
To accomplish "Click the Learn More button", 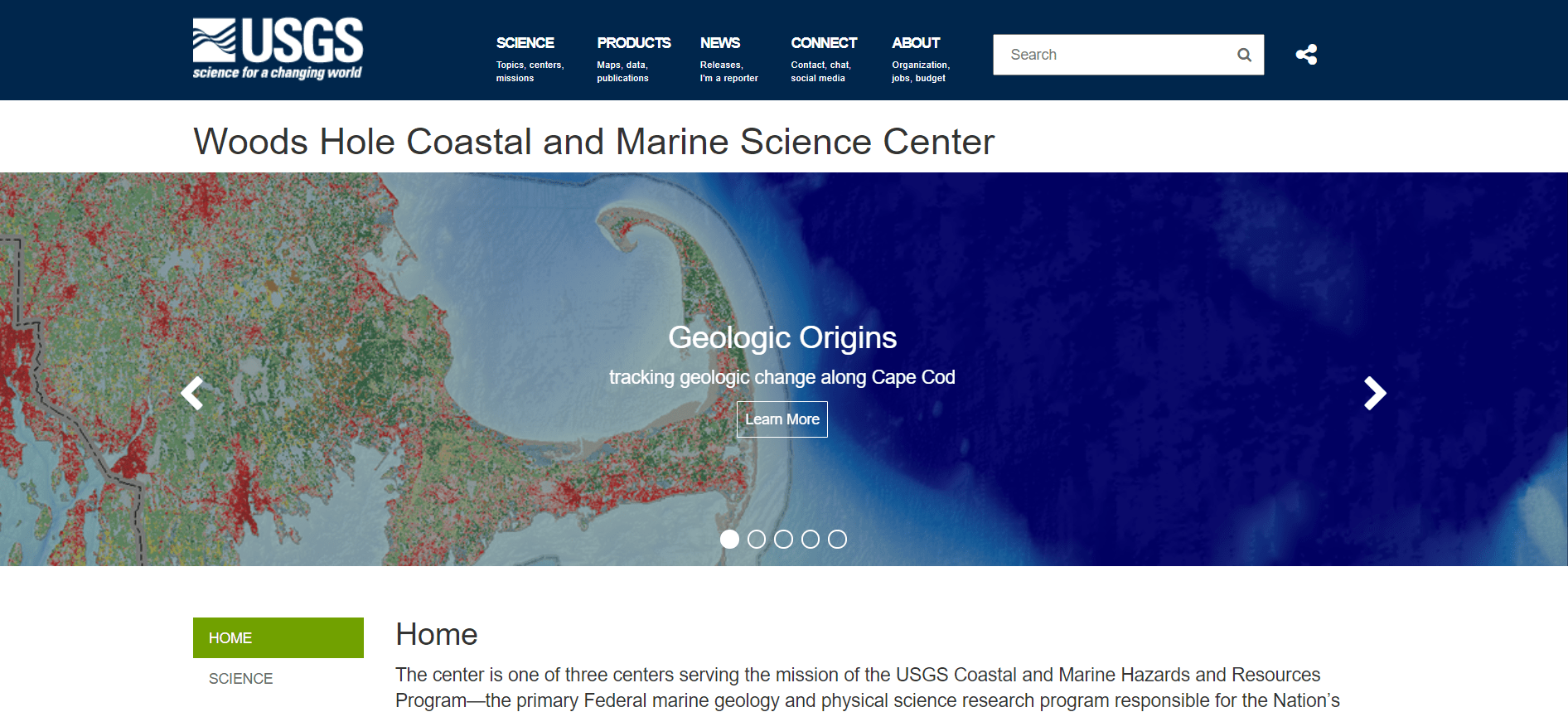I will pyautogui.click(x=782, y=419).
